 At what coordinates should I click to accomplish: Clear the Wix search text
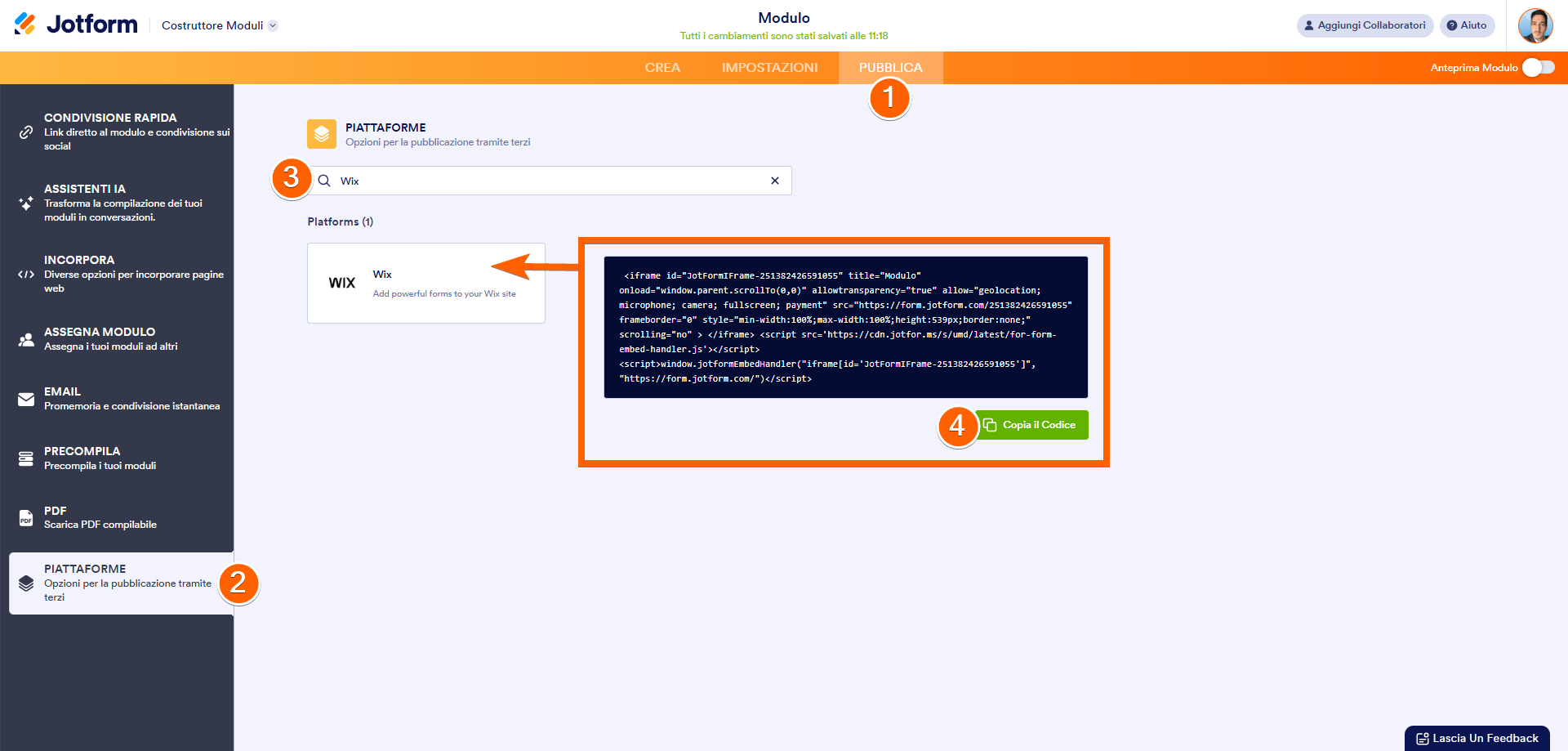point(775,181)
